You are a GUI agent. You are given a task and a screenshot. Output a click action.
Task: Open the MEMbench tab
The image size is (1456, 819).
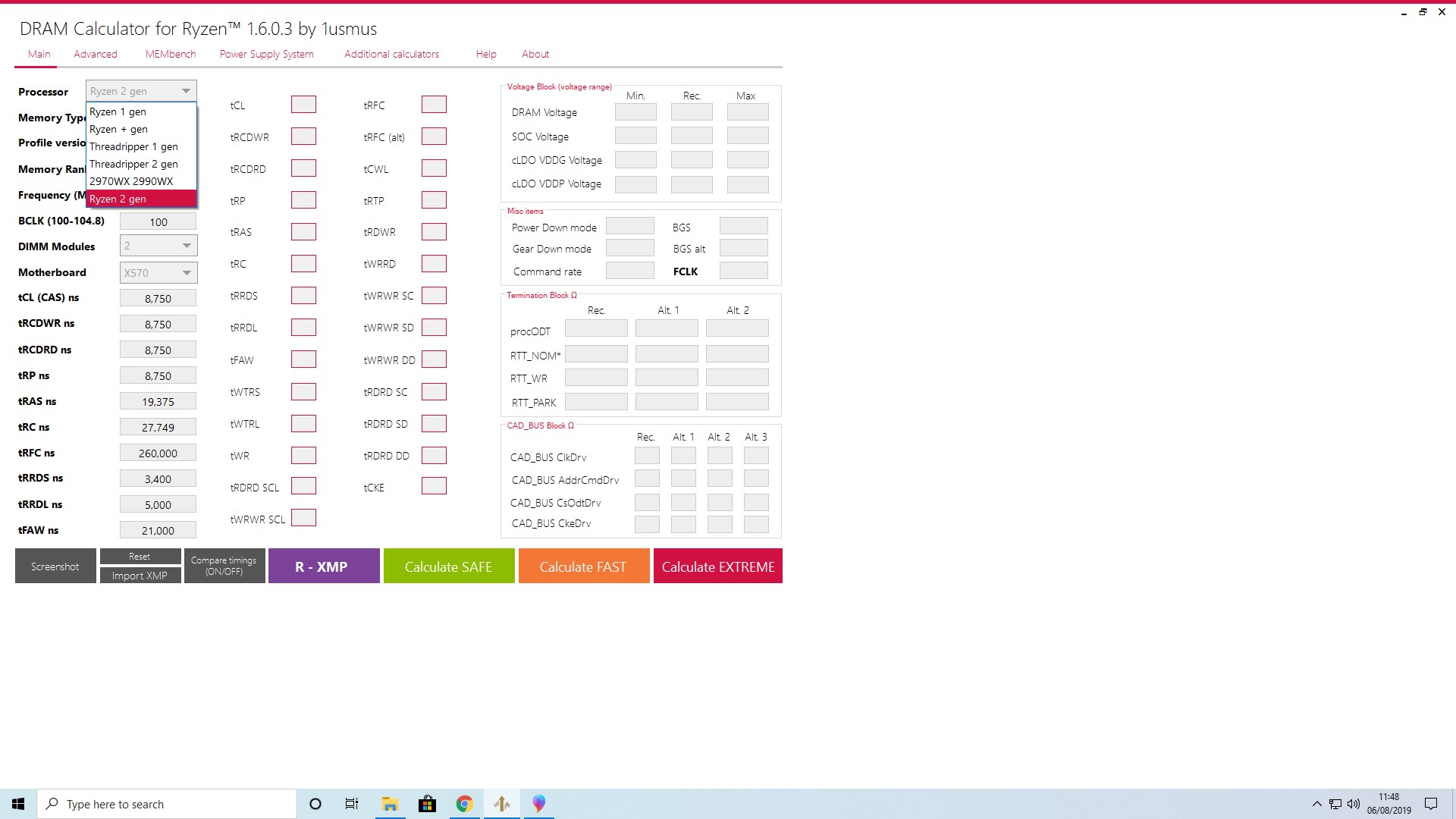(x=171, y=54)
